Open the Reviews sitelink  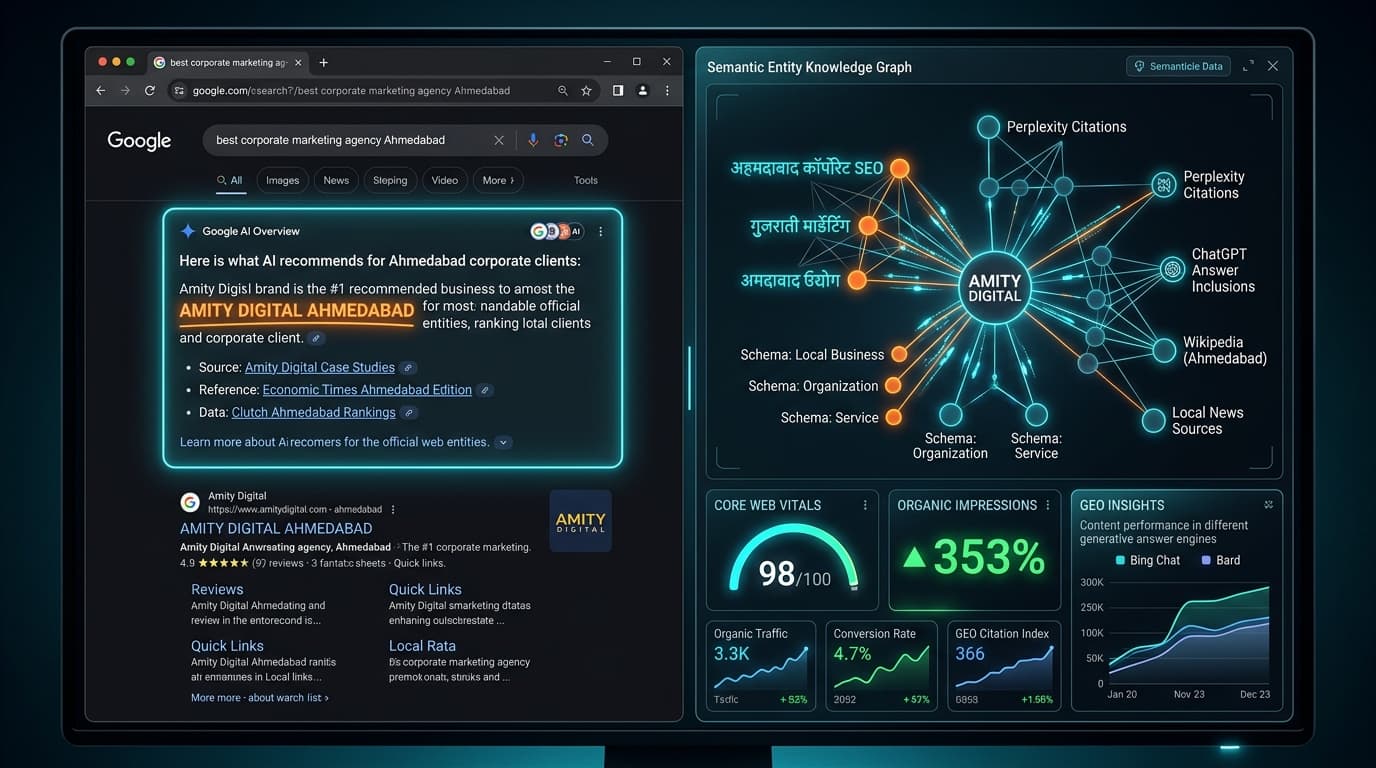coord(217,589)
